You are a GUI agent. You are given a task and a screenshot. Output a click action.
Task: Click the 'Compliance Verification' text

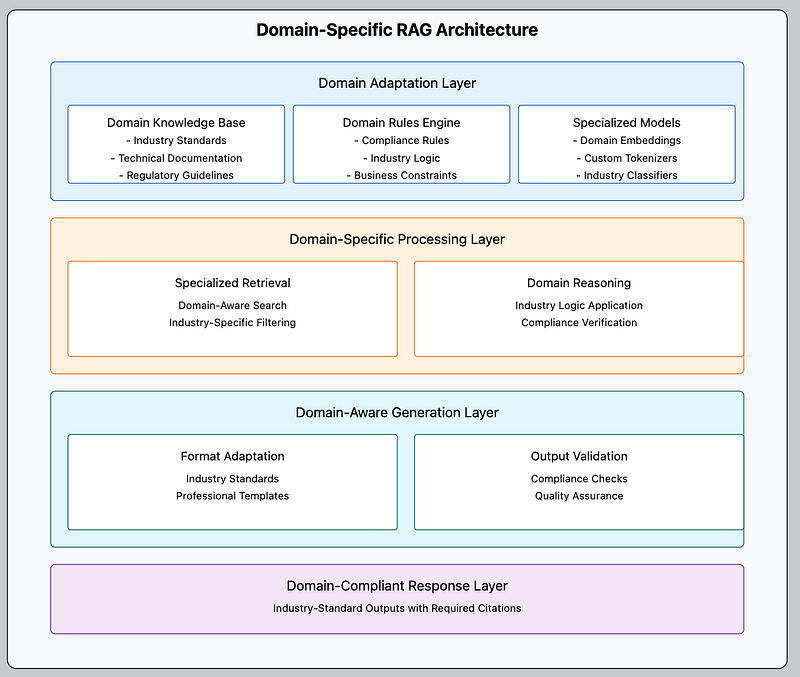coord(579,323)
